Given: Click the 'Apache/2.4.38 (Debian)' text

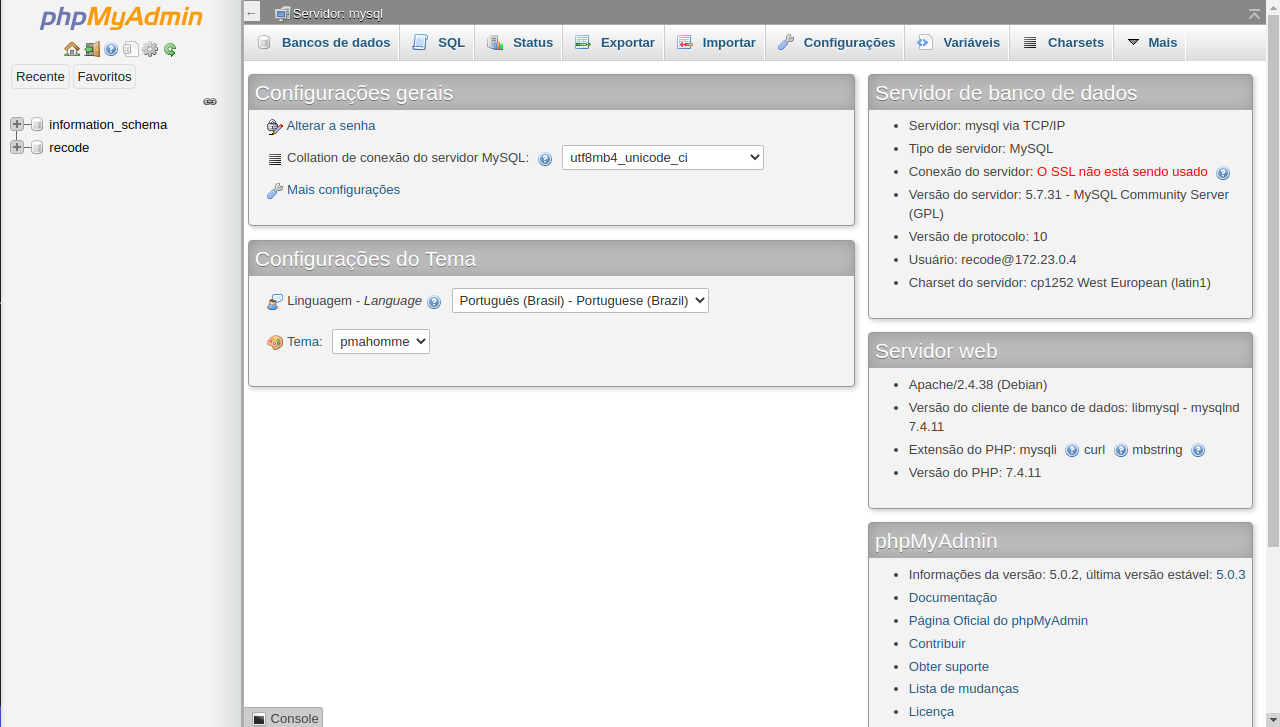Looking at the screenshot, I should pos(978,385).
